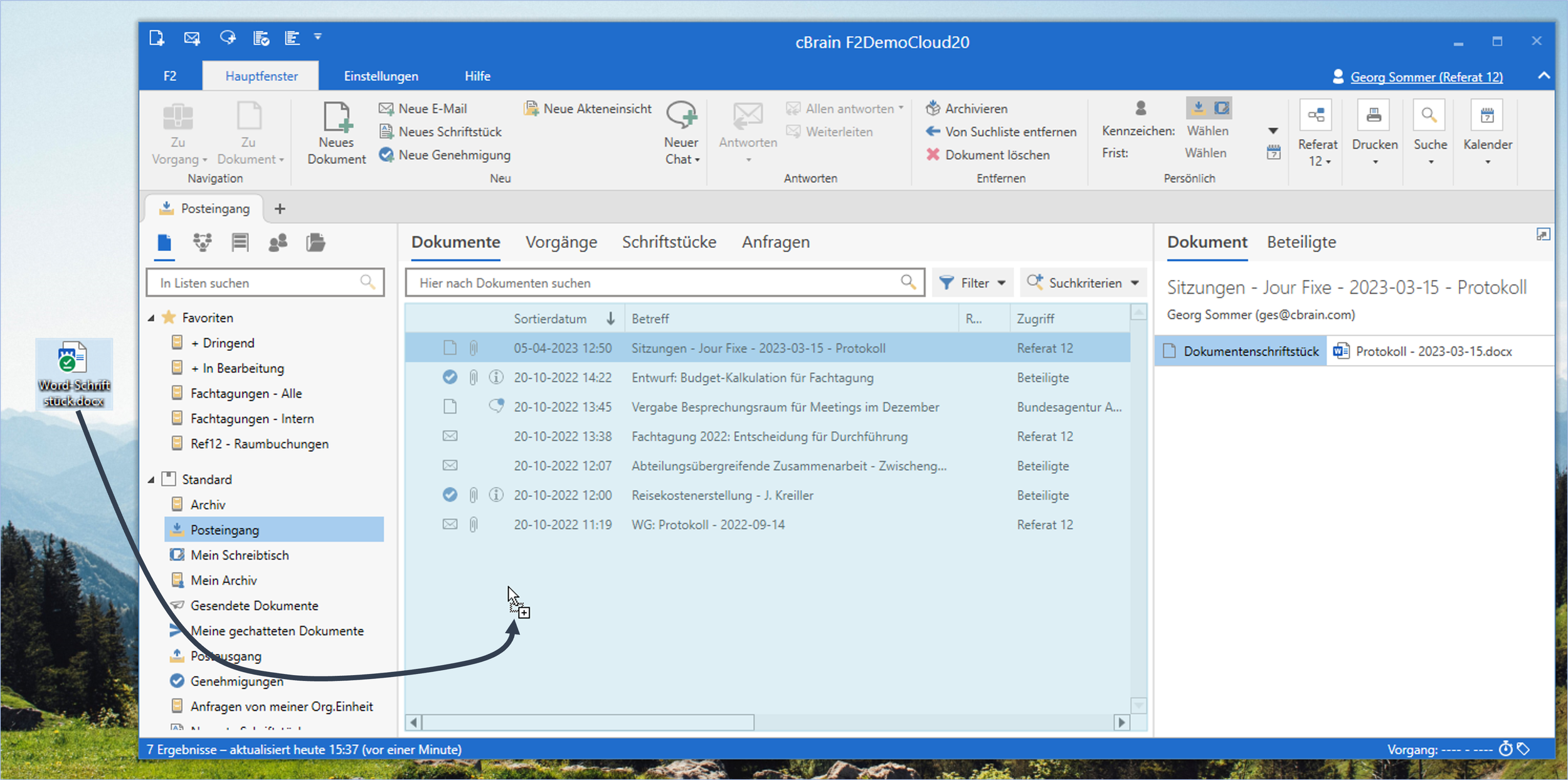Click the Neues Dokument icon
The height and width of the screenshot is (780, 1568).
[336, 117]
